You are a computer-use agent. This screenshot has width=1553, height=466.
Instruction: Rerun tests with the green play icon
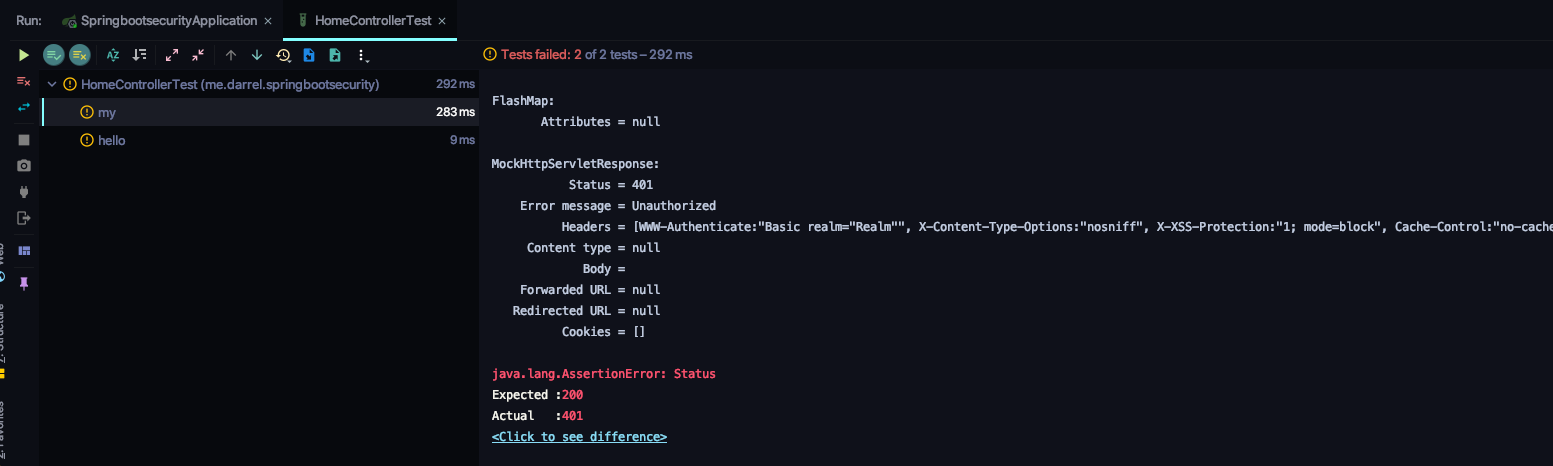pos(24,55)
